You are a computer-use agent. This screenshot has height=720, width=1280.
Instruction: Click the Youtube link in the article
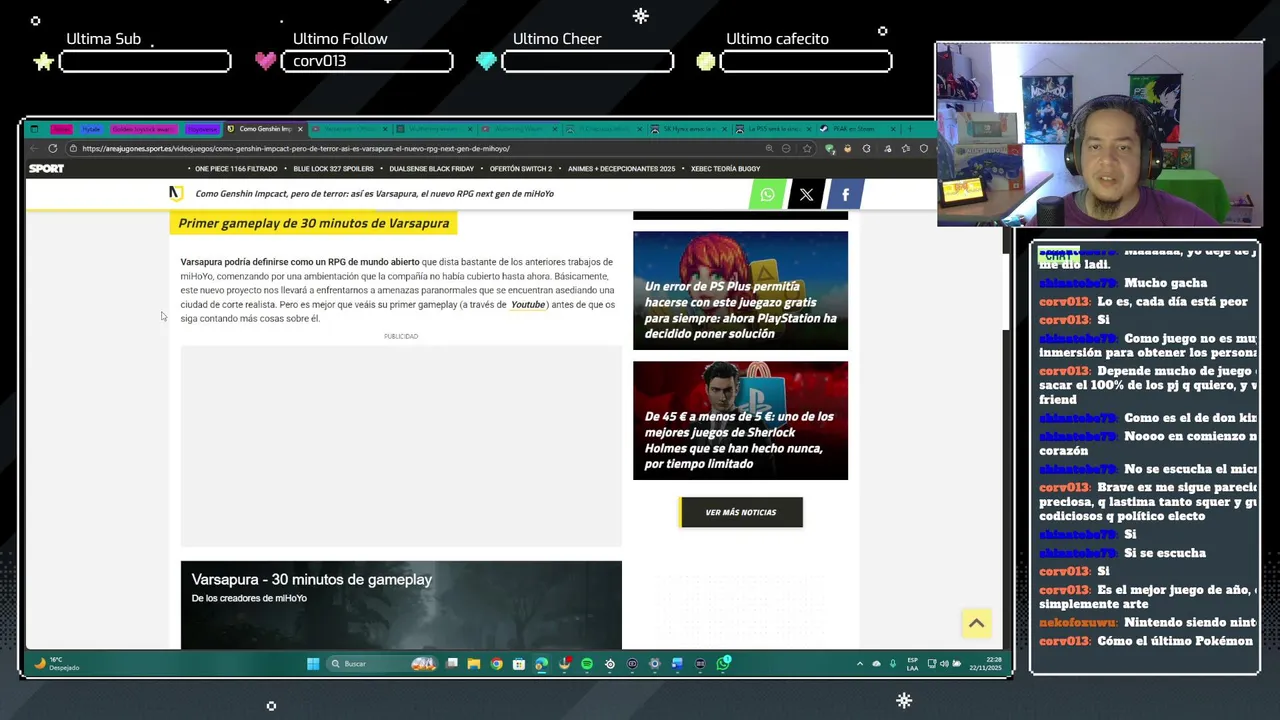pos(528,304)
